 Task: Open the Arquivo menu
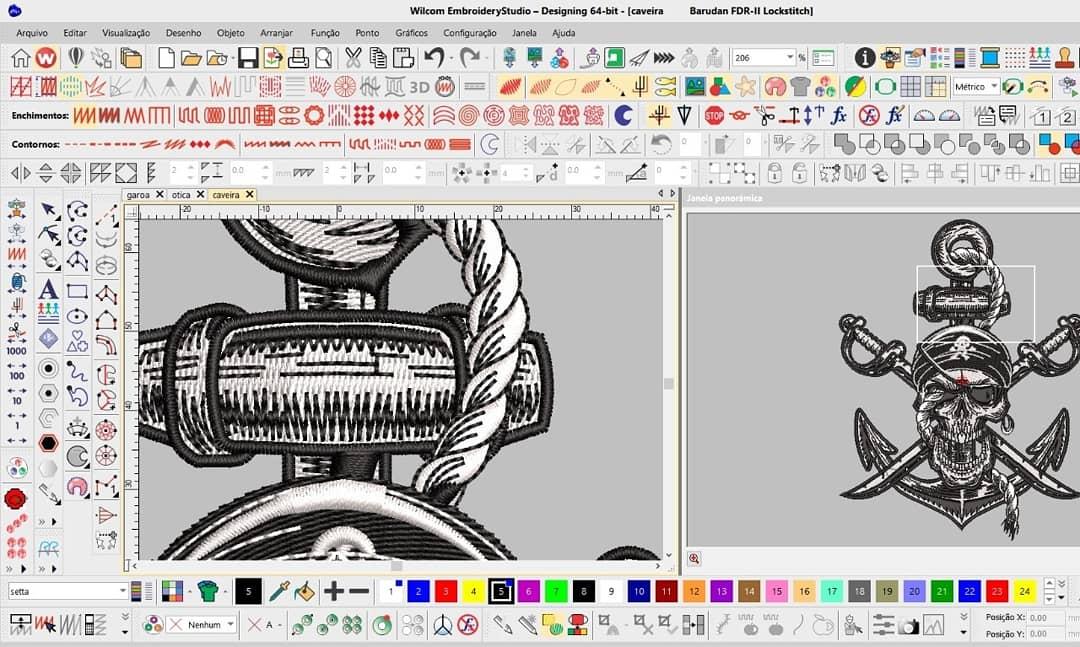[x=32, y=32]
